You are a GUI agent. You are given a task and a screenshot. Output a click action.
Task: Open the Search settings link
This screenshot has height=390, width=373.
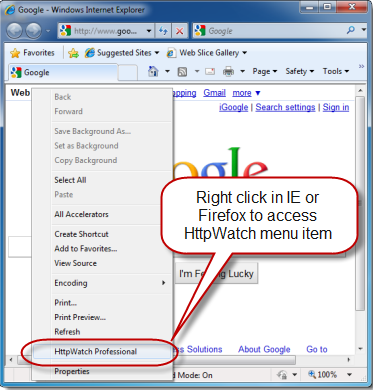pos(285,107)
